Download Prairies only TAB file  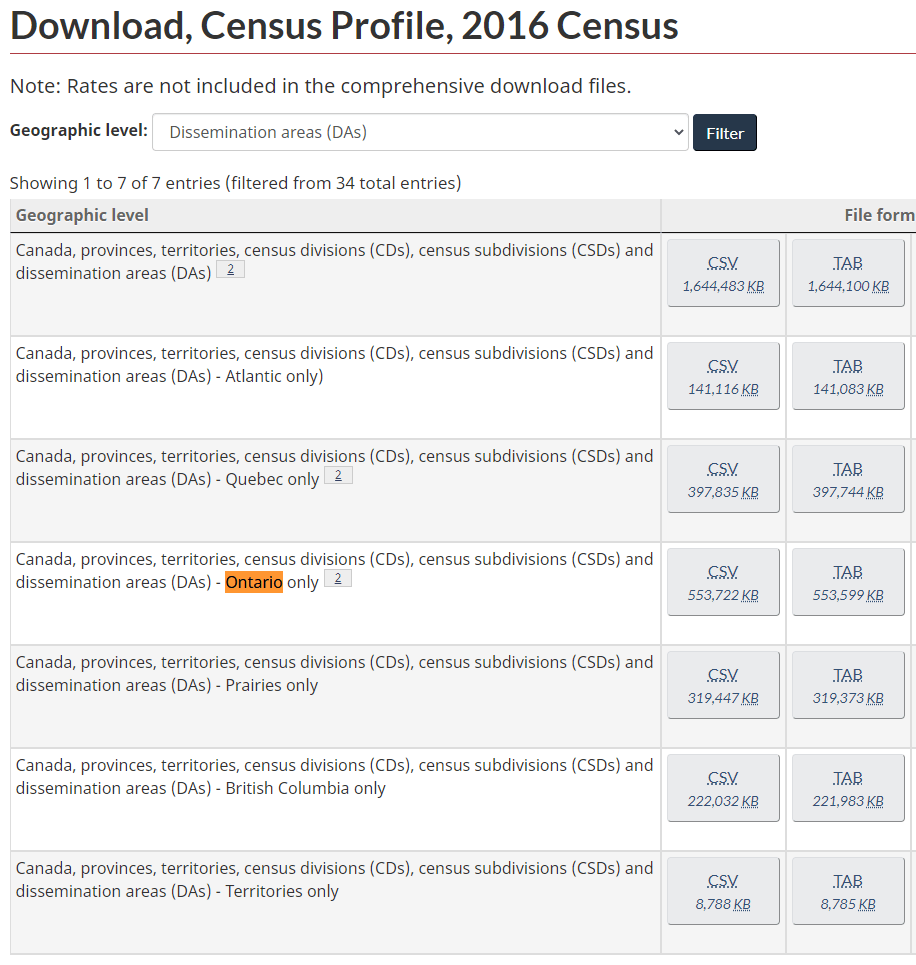pos(848,685)
